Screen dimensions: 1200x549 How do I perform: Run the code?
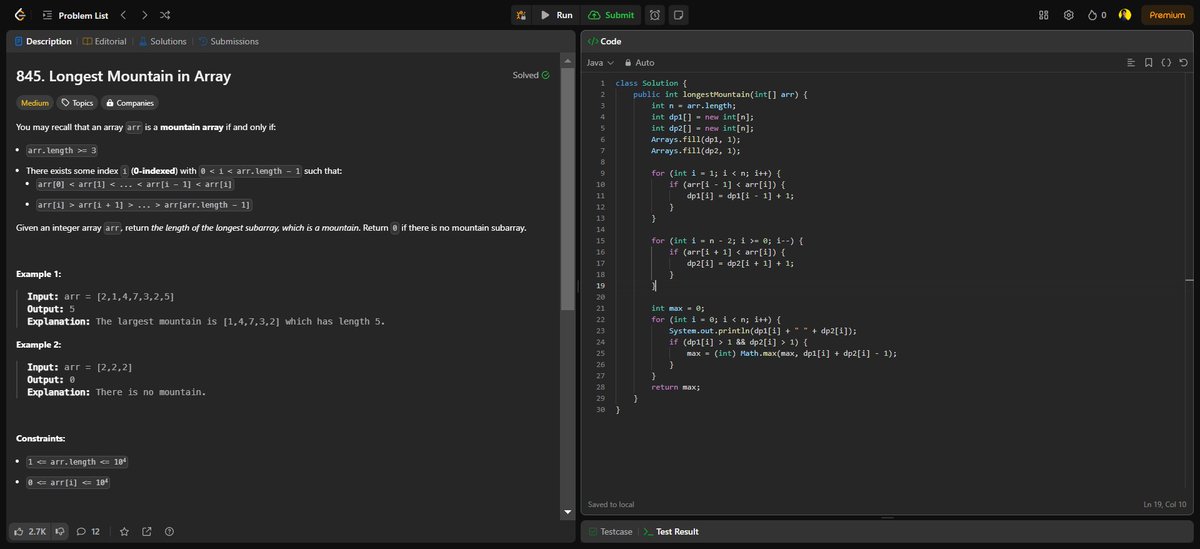click(556, 15)
